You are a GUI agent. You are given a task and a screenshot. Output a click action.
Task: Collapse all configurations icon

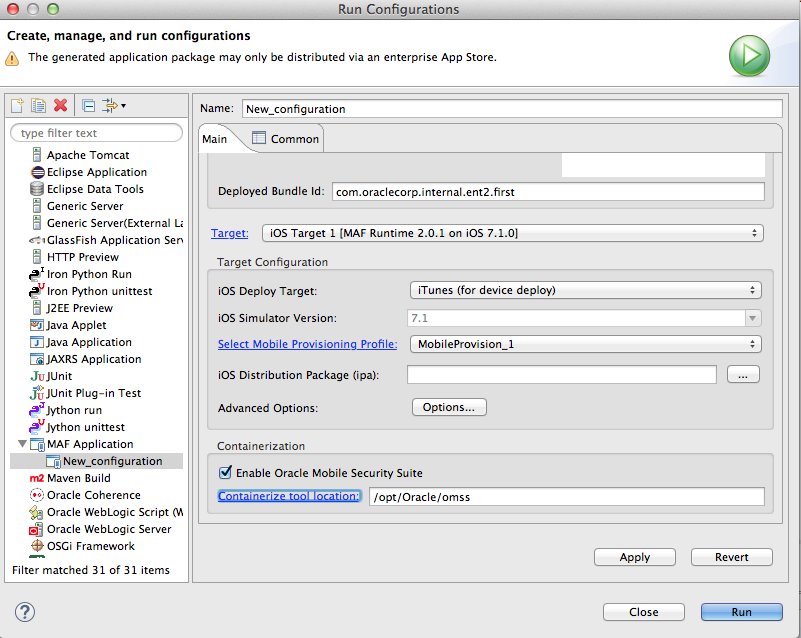(88, 106)
